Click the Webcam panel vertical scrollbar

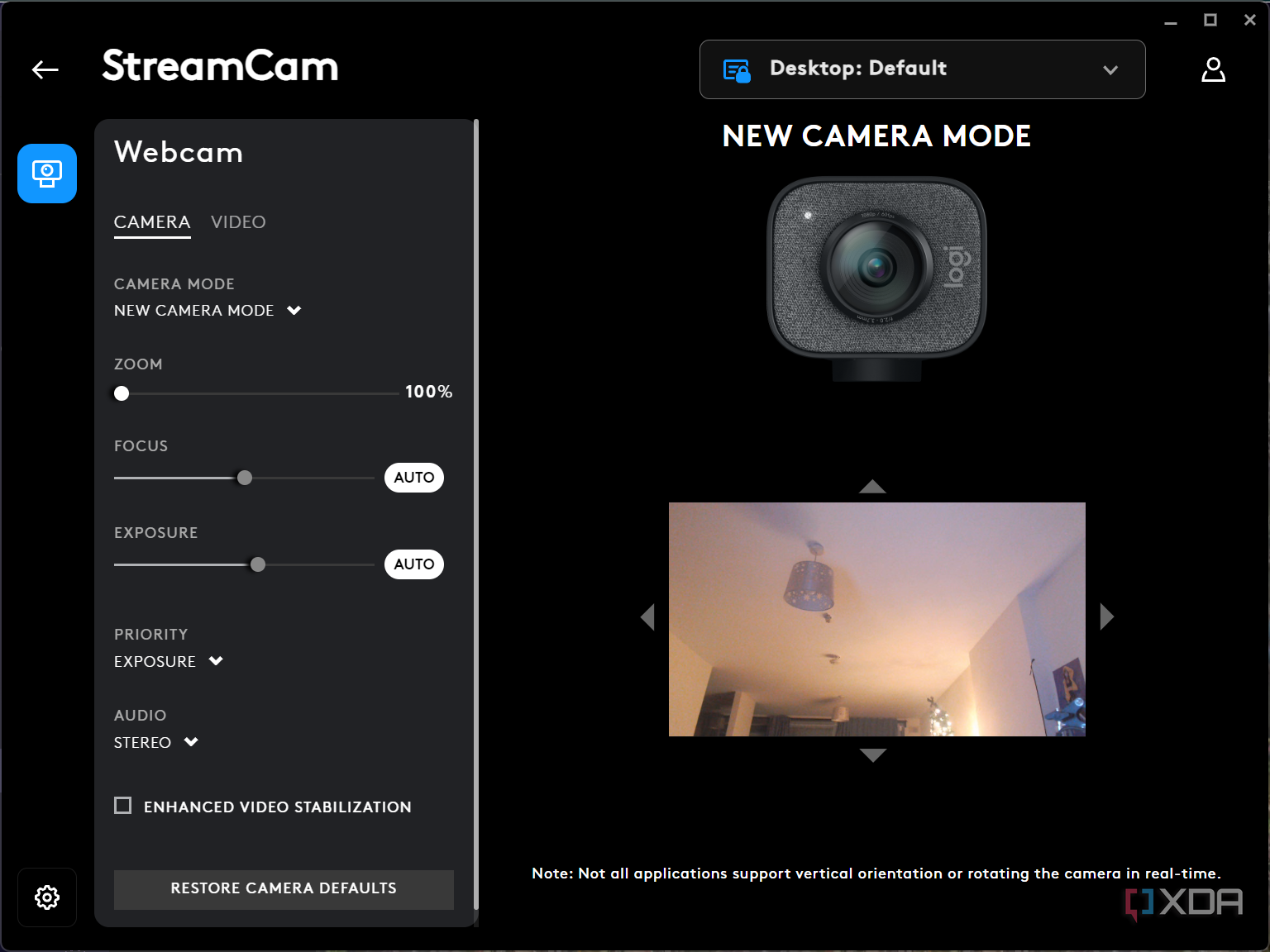[476, 515]
